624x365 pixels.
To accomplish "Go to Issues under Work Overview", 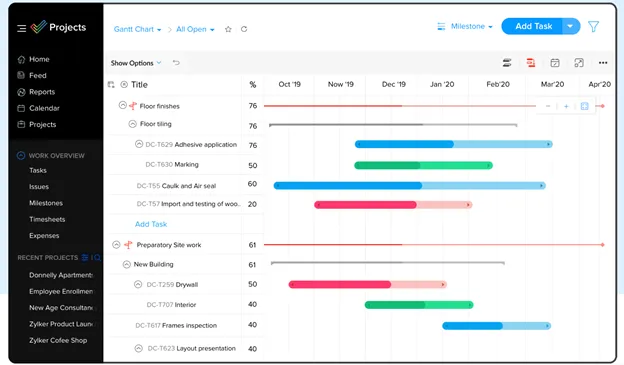I will tap(39, 187).
